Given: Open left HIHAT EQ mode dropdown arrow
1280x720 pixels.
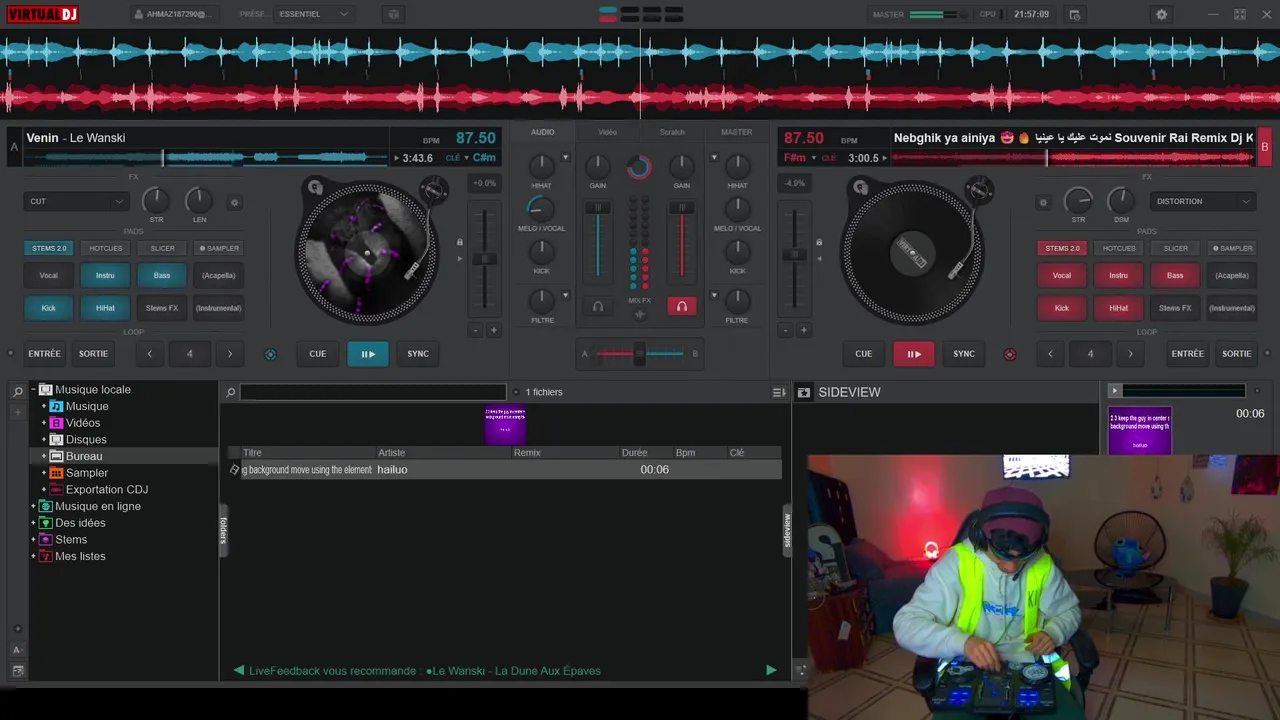Looking at the screenshot, I should coord(565,157).
